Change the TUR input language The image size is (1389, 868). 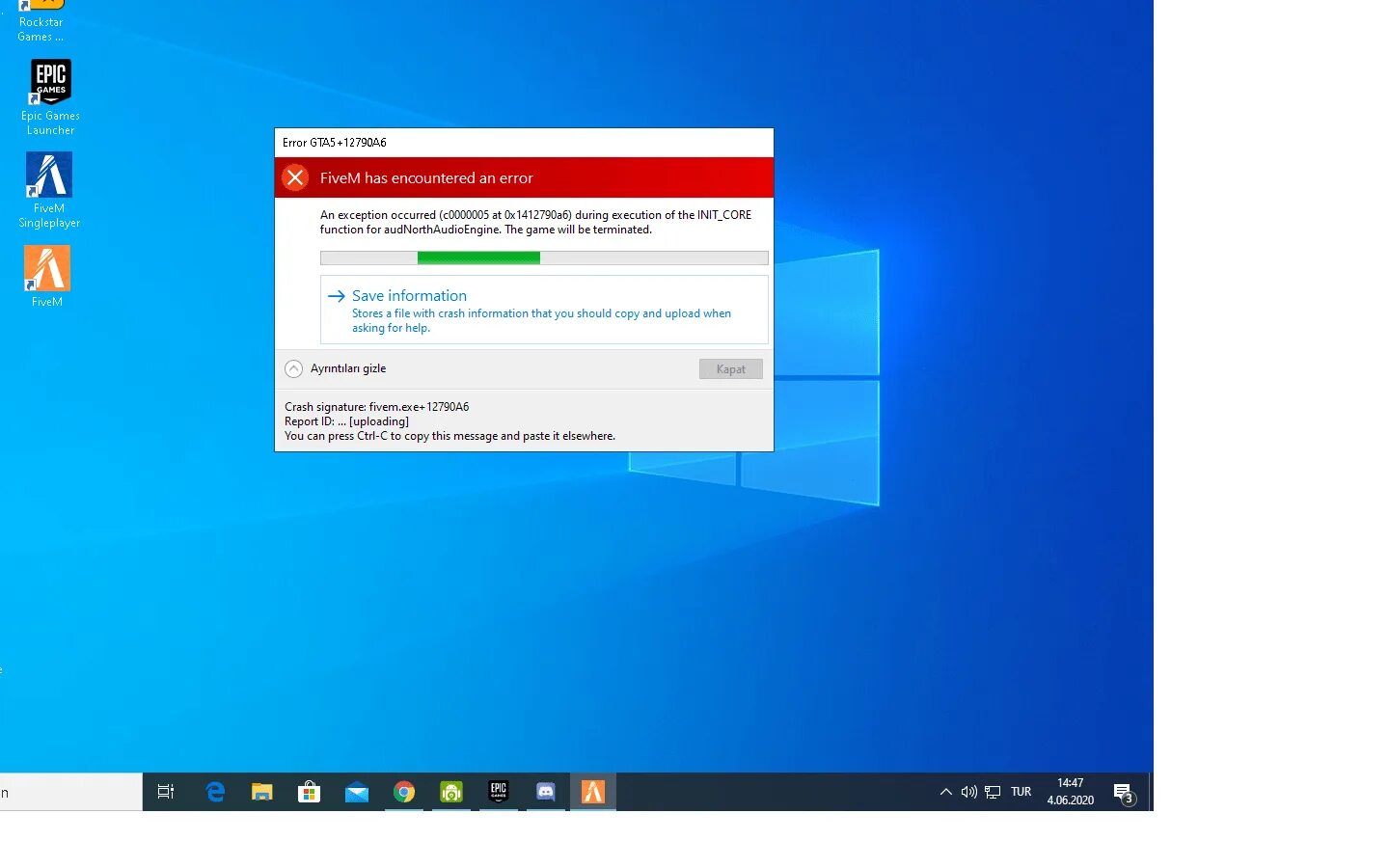[x=1021, y=792]
